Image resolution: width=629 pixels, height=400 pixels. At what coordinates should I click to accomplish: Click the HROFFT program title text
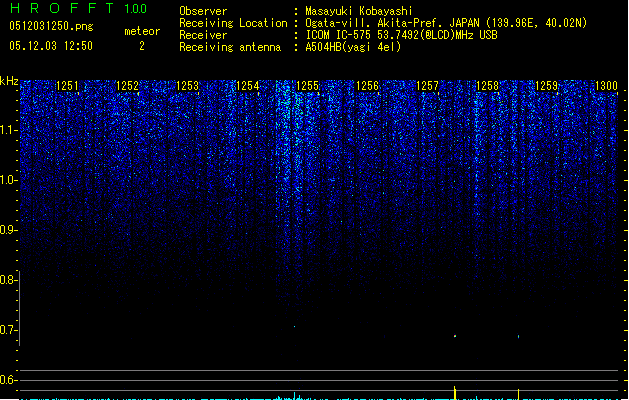[x=62, y=8]
